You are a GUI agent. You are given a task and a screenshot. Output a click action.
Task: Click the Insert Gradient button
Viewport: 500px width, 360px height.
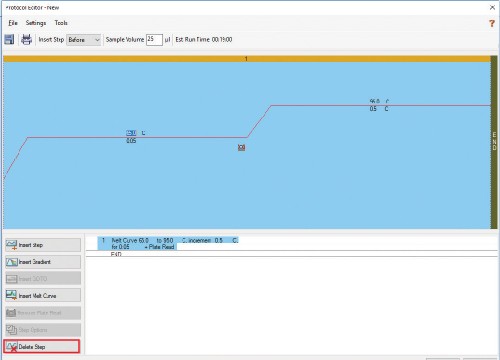click(x=43, y=262)
